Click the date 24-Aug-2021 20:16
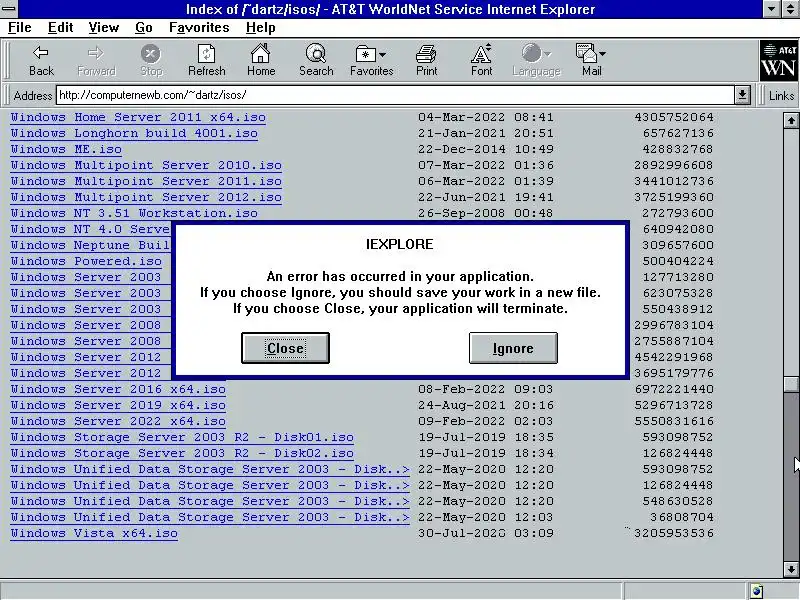Image resolution: width=800 pixels, height=600 pixels. (485, 405)
